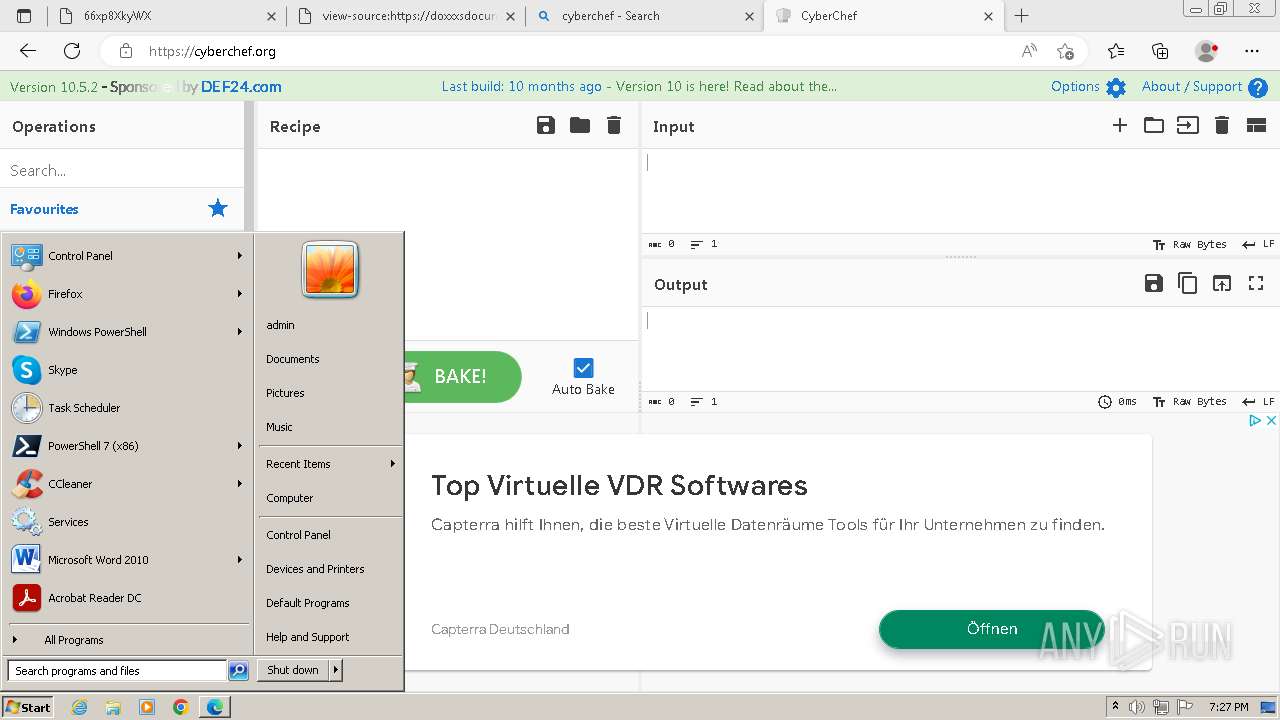The height and width of the screenshot is (720, 1280).
Task: Click the Read aloud icon in the address bar
Action: (1029, 51)
